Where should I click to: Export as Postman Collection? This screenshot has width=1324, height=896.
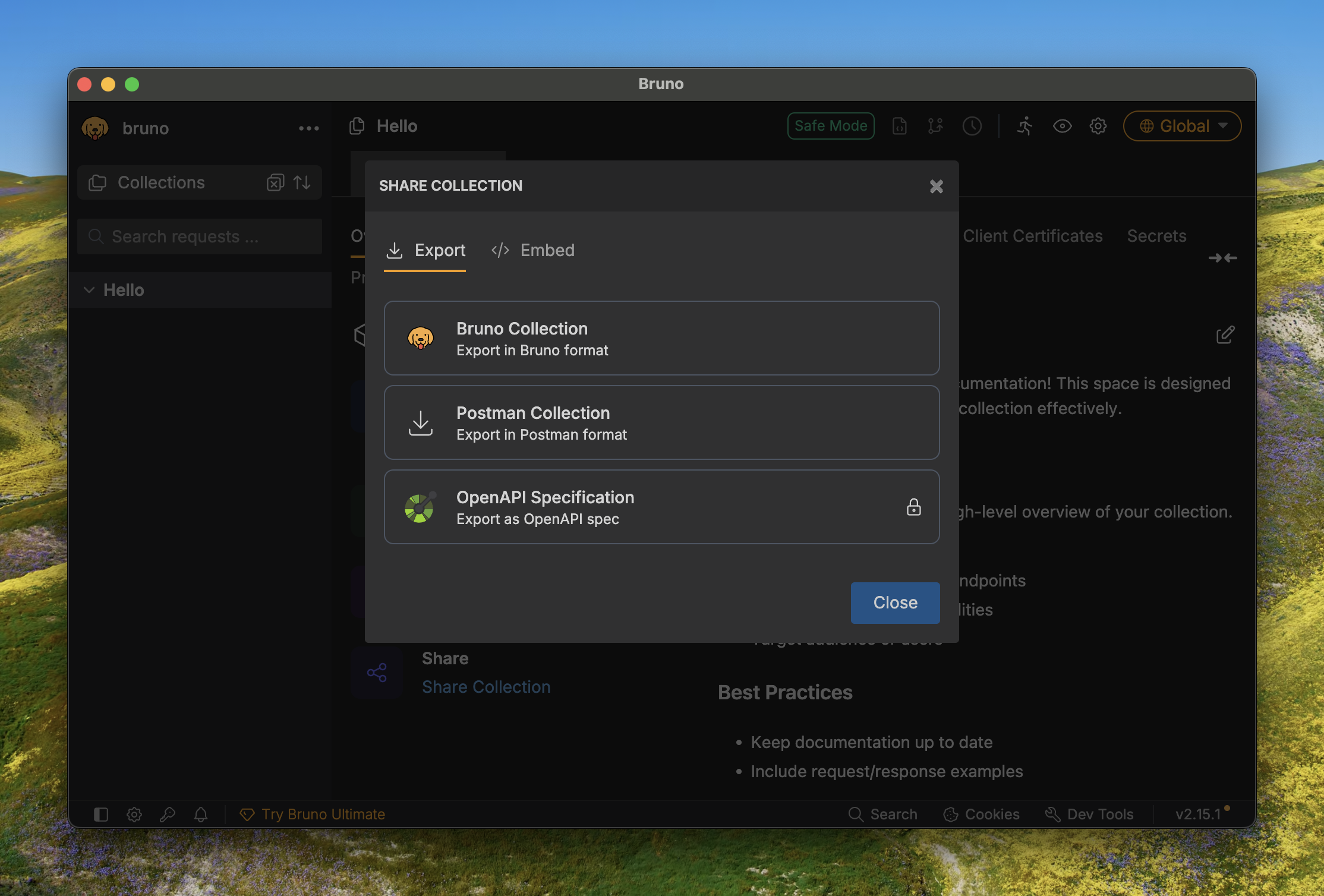(661, 422)
